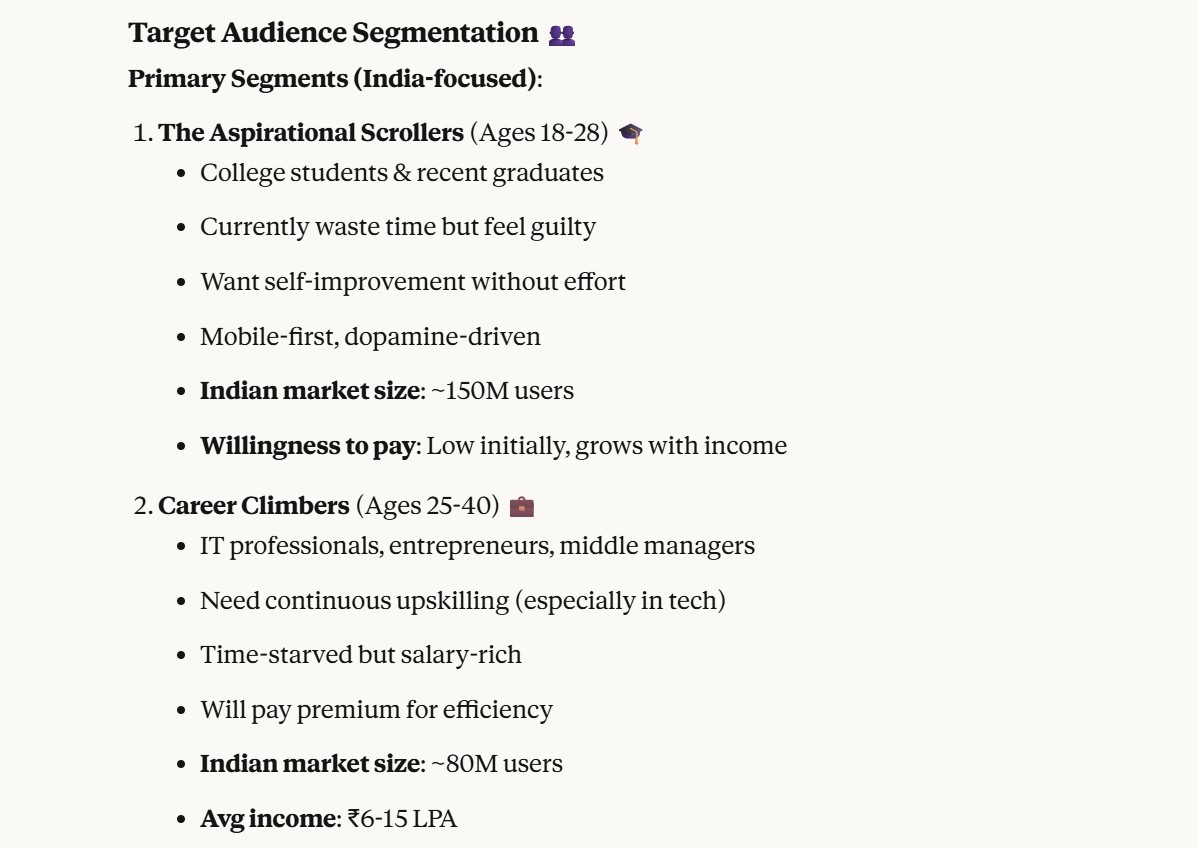
Task: Click the 'Currently waste time but feel guilty' line
Action: tap(397, 227)
